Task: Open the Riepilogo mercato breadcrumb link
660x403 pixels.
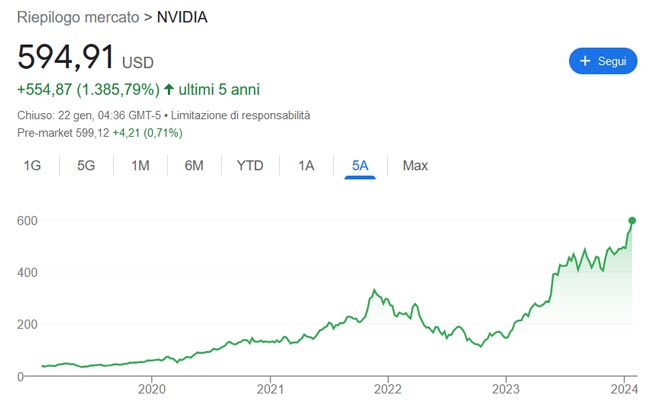Action: click(78, 18)
